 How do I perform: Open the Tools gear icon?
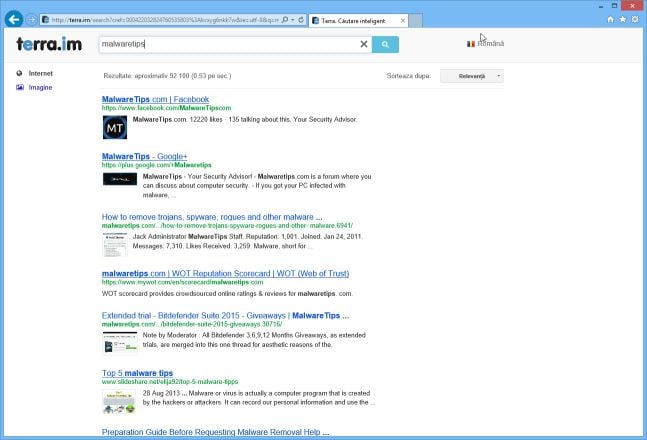click(x=635, y=19)
